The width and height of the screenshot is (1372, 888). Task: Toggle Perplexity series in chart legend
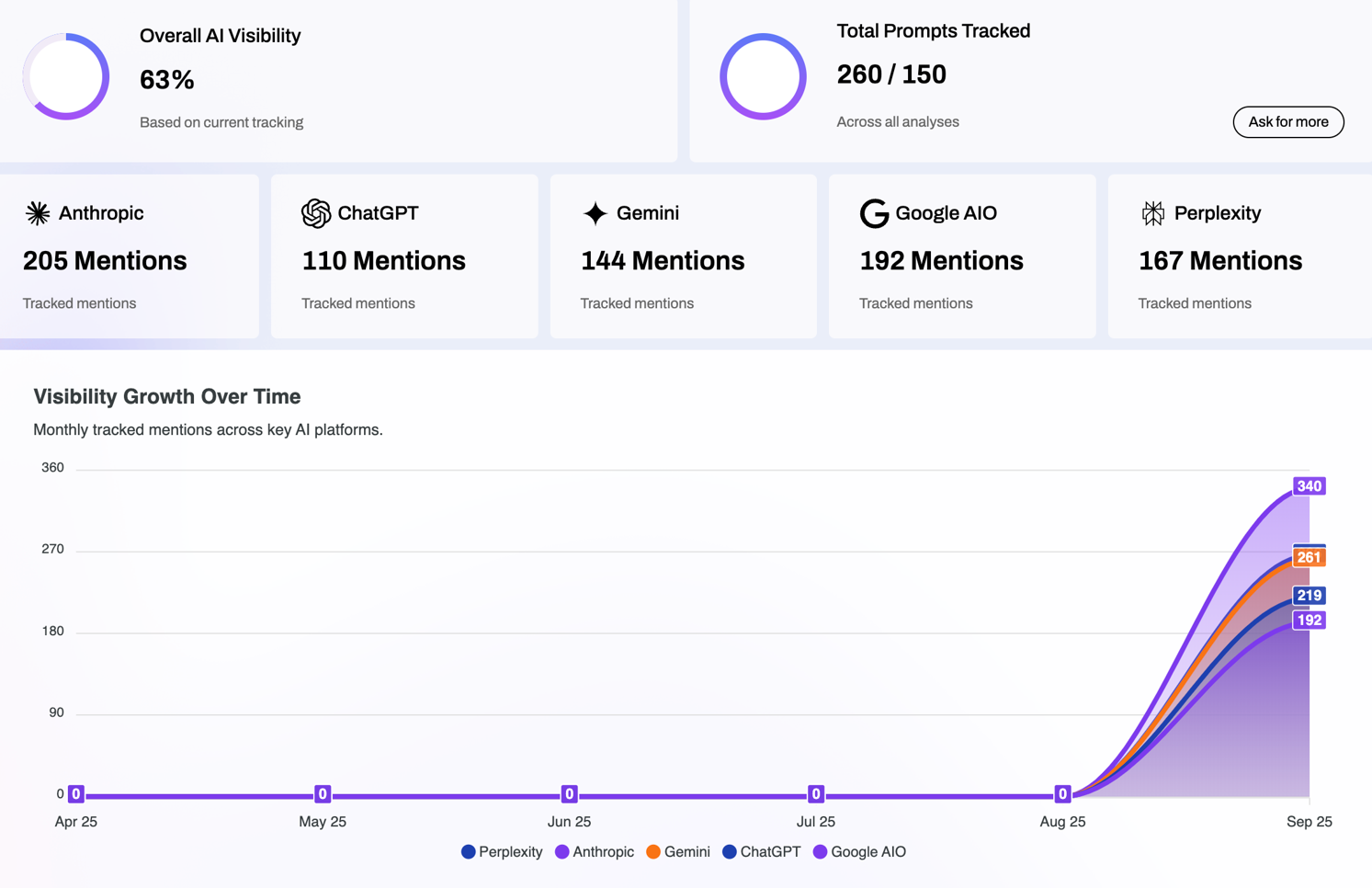502,852
